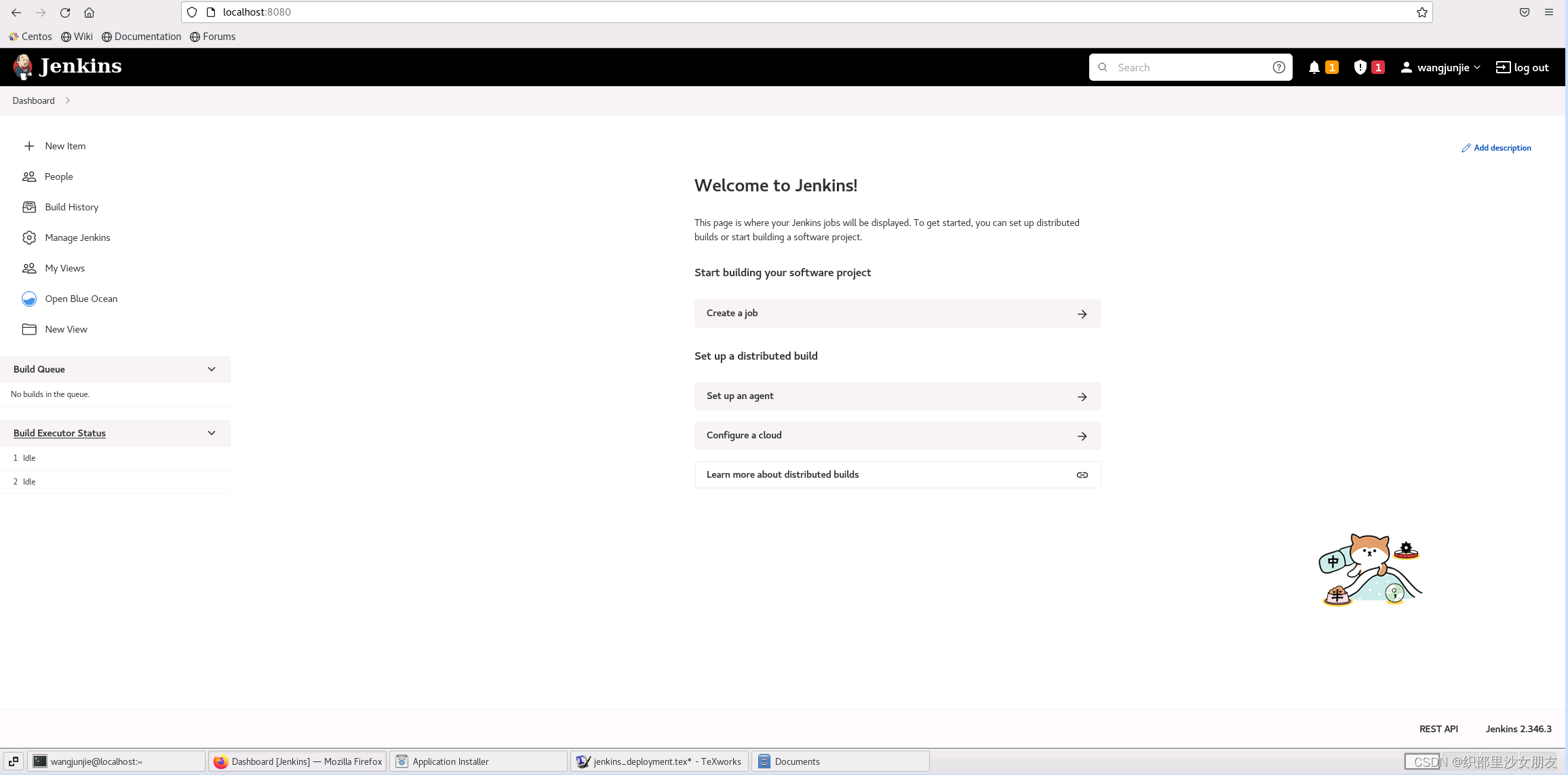The width and height of the screenshot is (1568, 775).
Task: Click the Build History icon
Action: click(x=29, y=207)
